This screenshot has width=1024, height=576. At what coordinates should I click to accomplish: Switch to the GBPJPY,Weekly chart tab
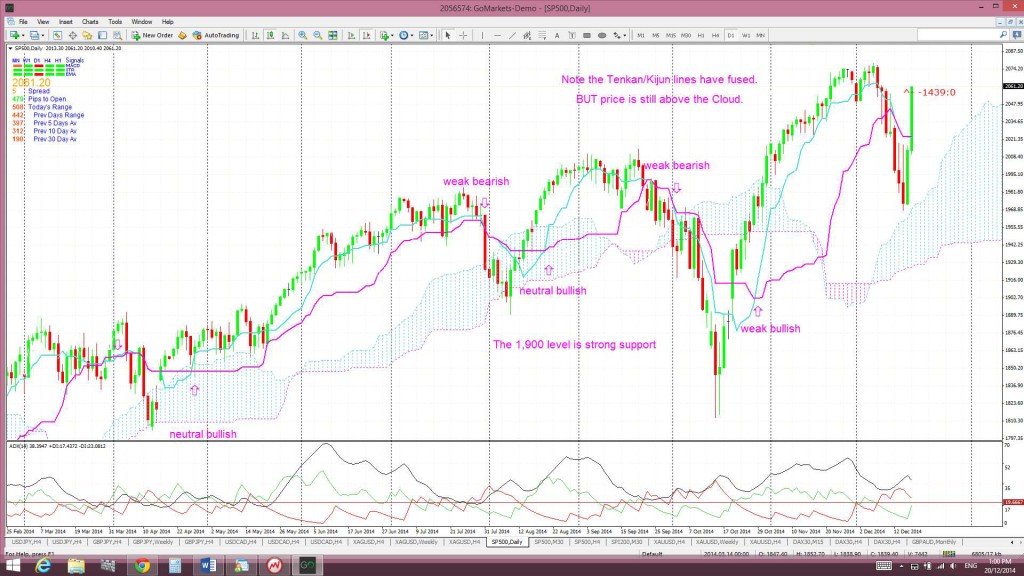[153, 542]
